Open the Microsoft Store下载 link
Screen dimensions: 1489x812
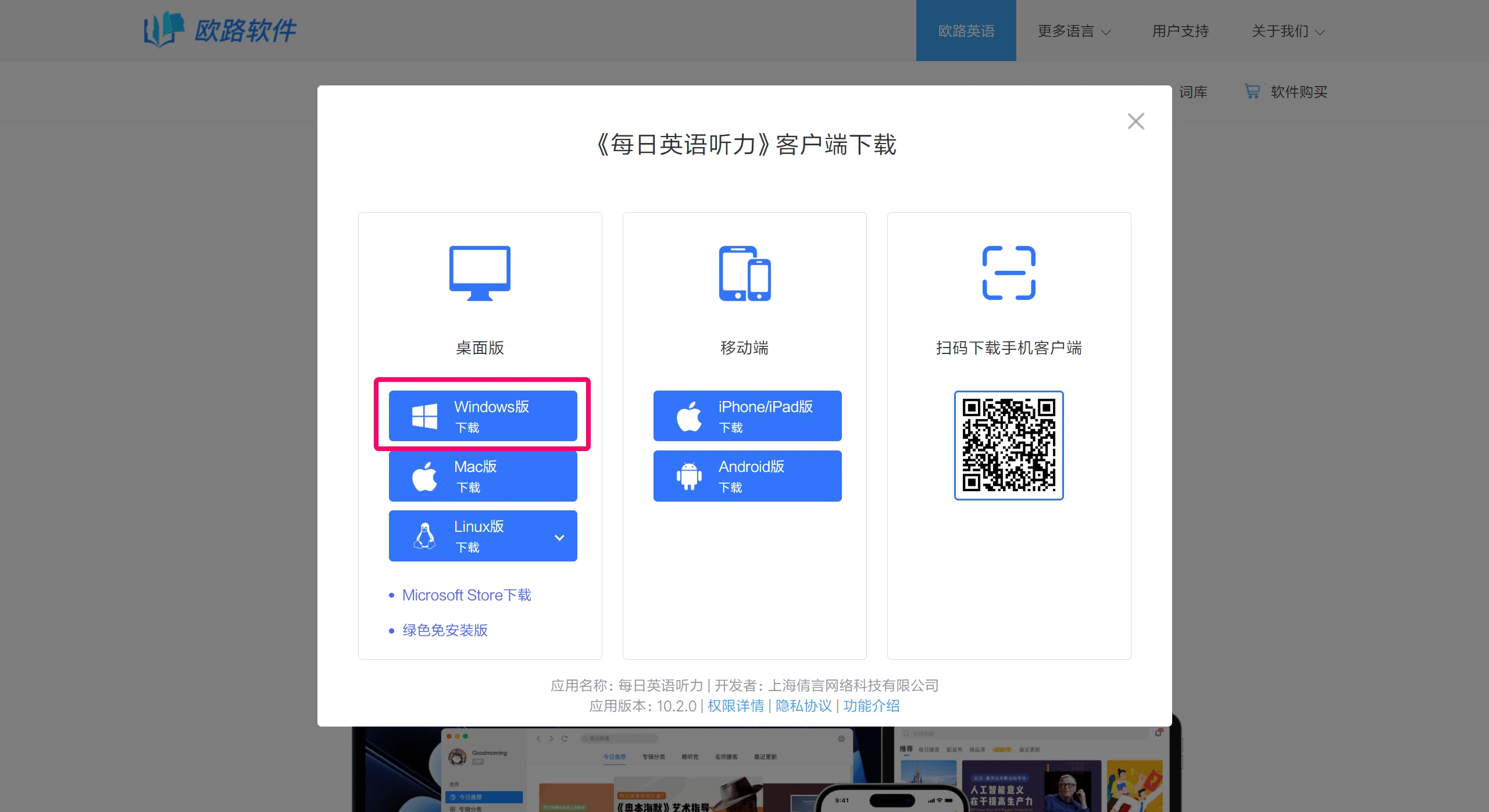pos(466,595)
